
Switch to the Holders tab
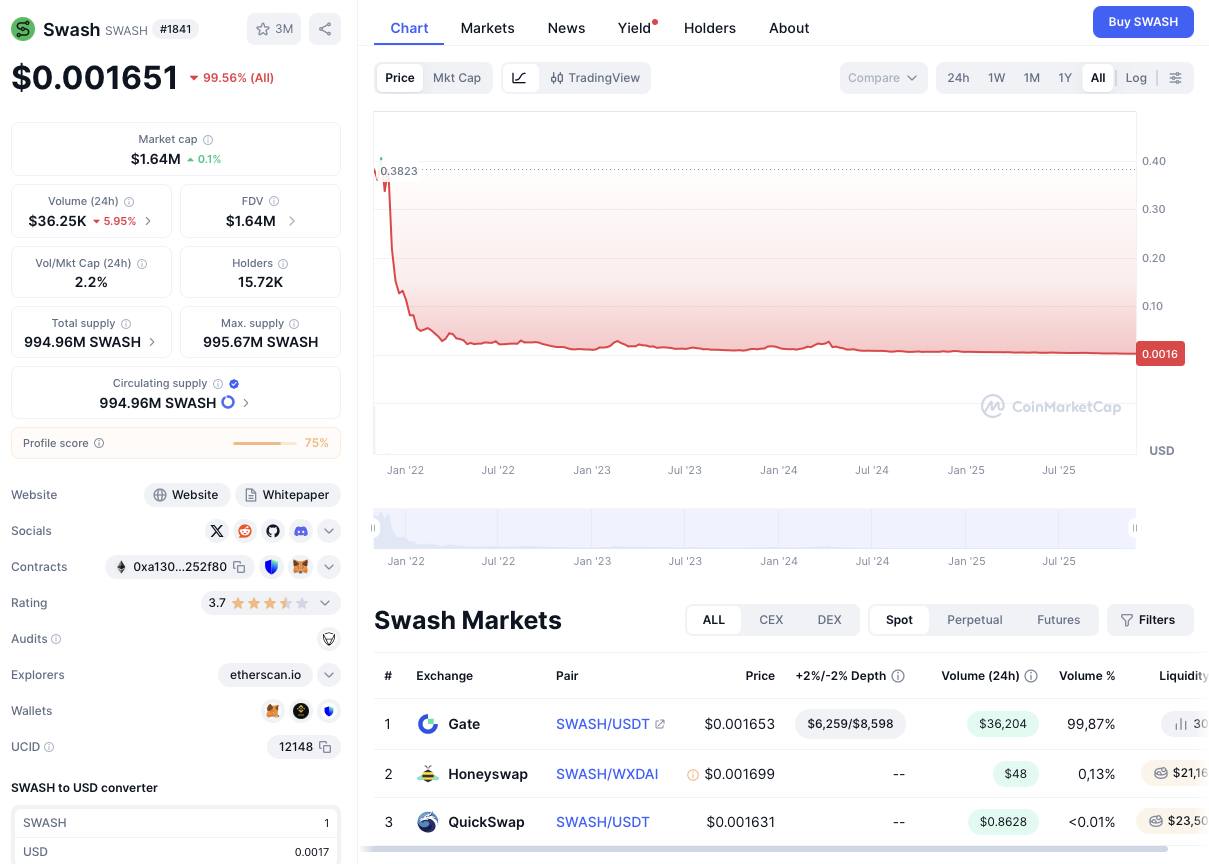710,28
